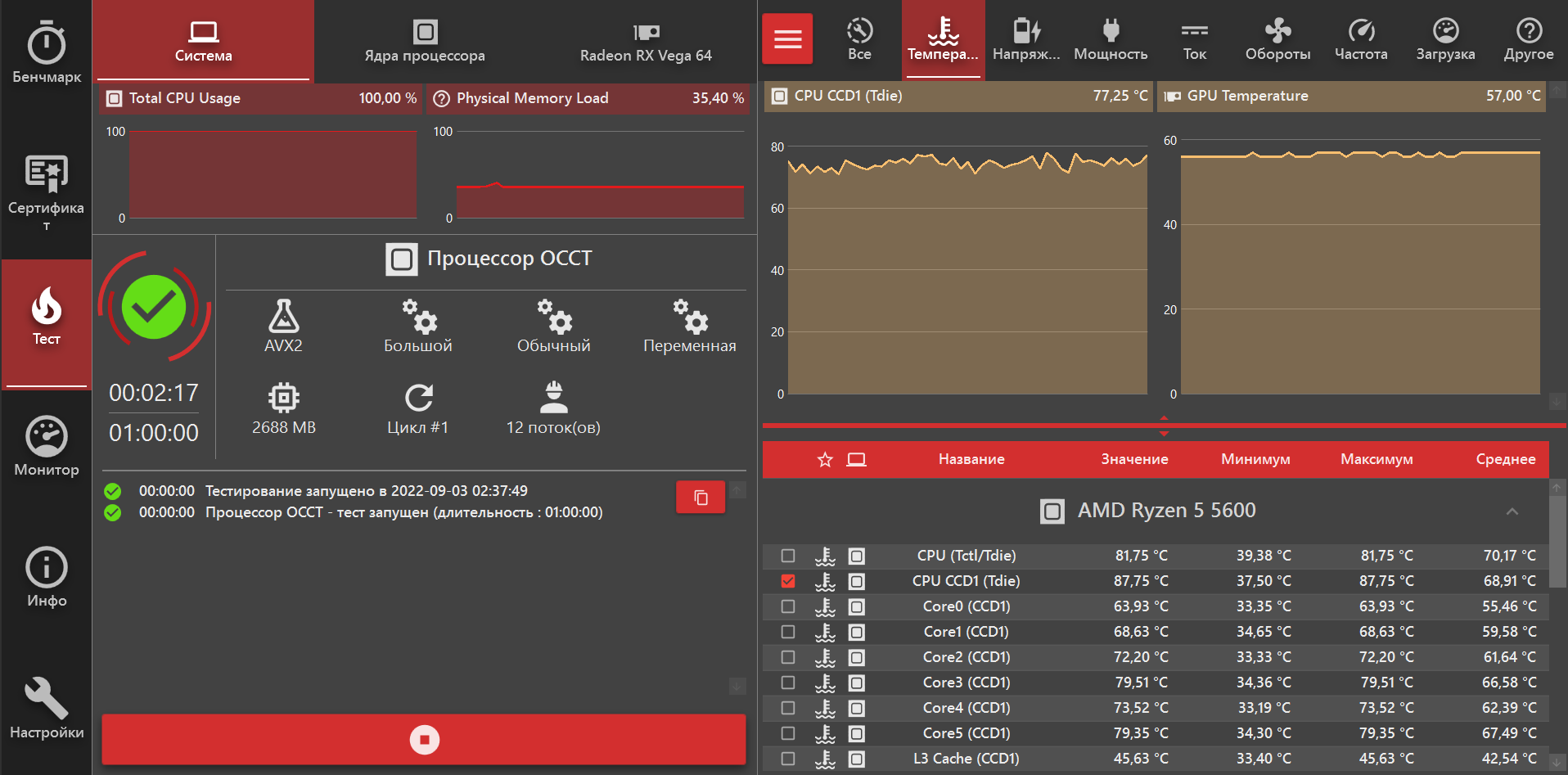Open the Сертификат section

tap(47, 193)
